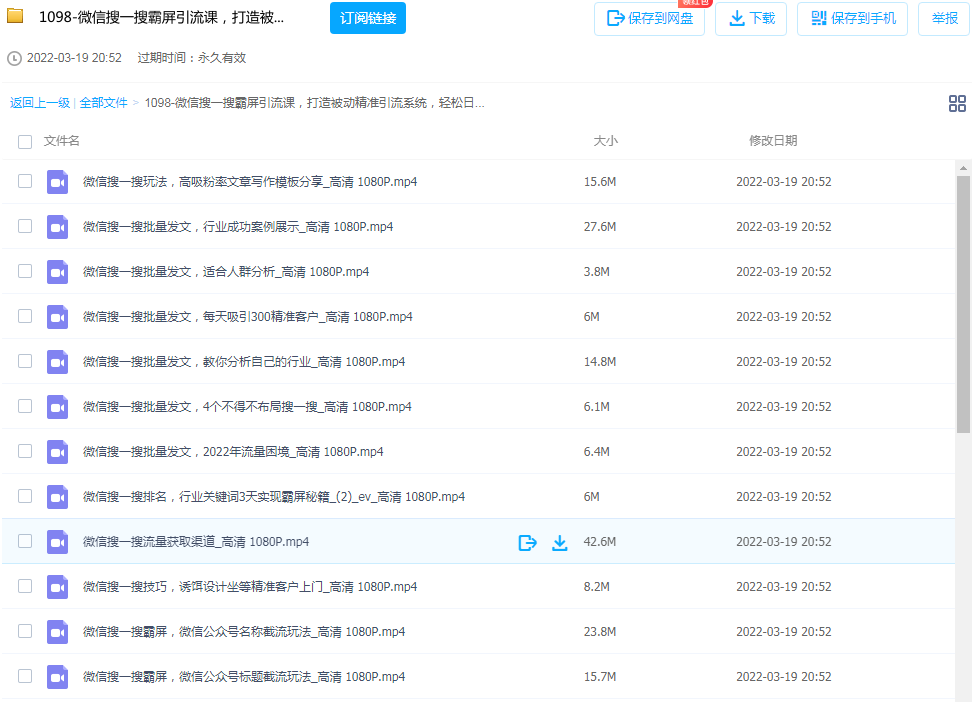Check the box for 微信公众号名称截流玩法

click(25, 630)
